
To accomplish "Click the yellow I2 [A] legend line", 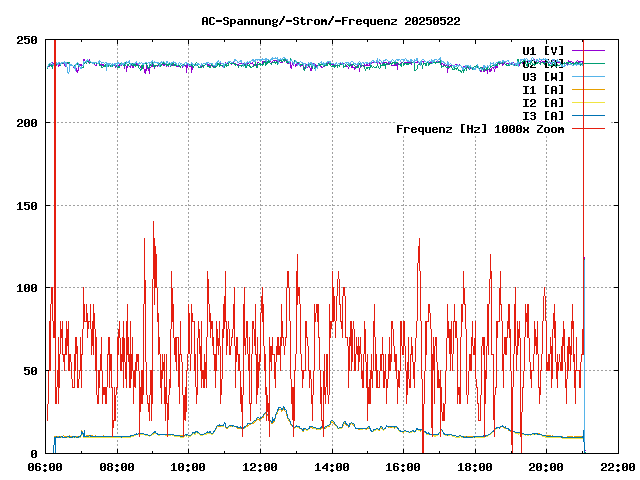I will pos(588,102).
